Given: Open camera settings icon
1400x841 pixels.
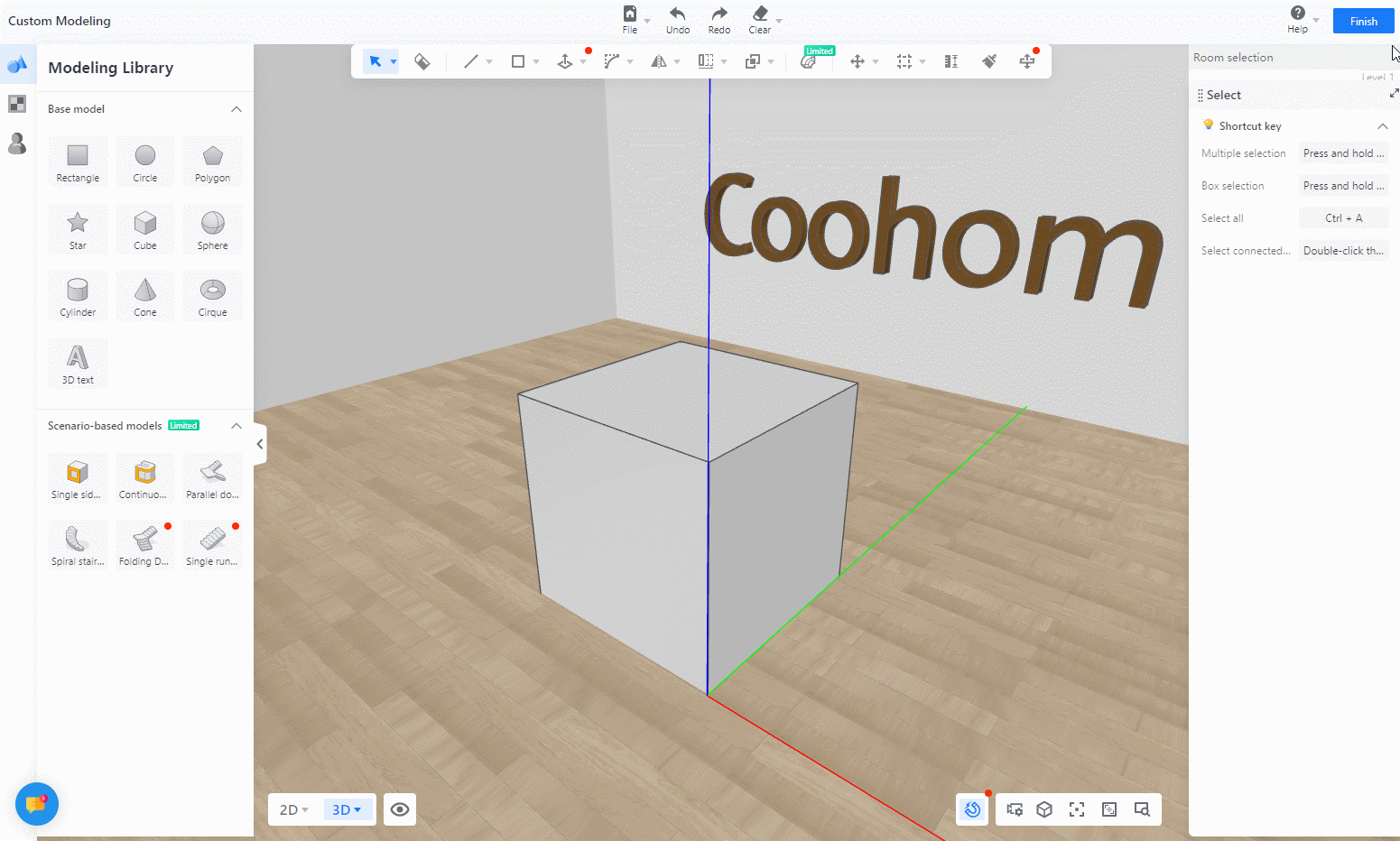Looking at the screenshot, I should pos(1015,809).
